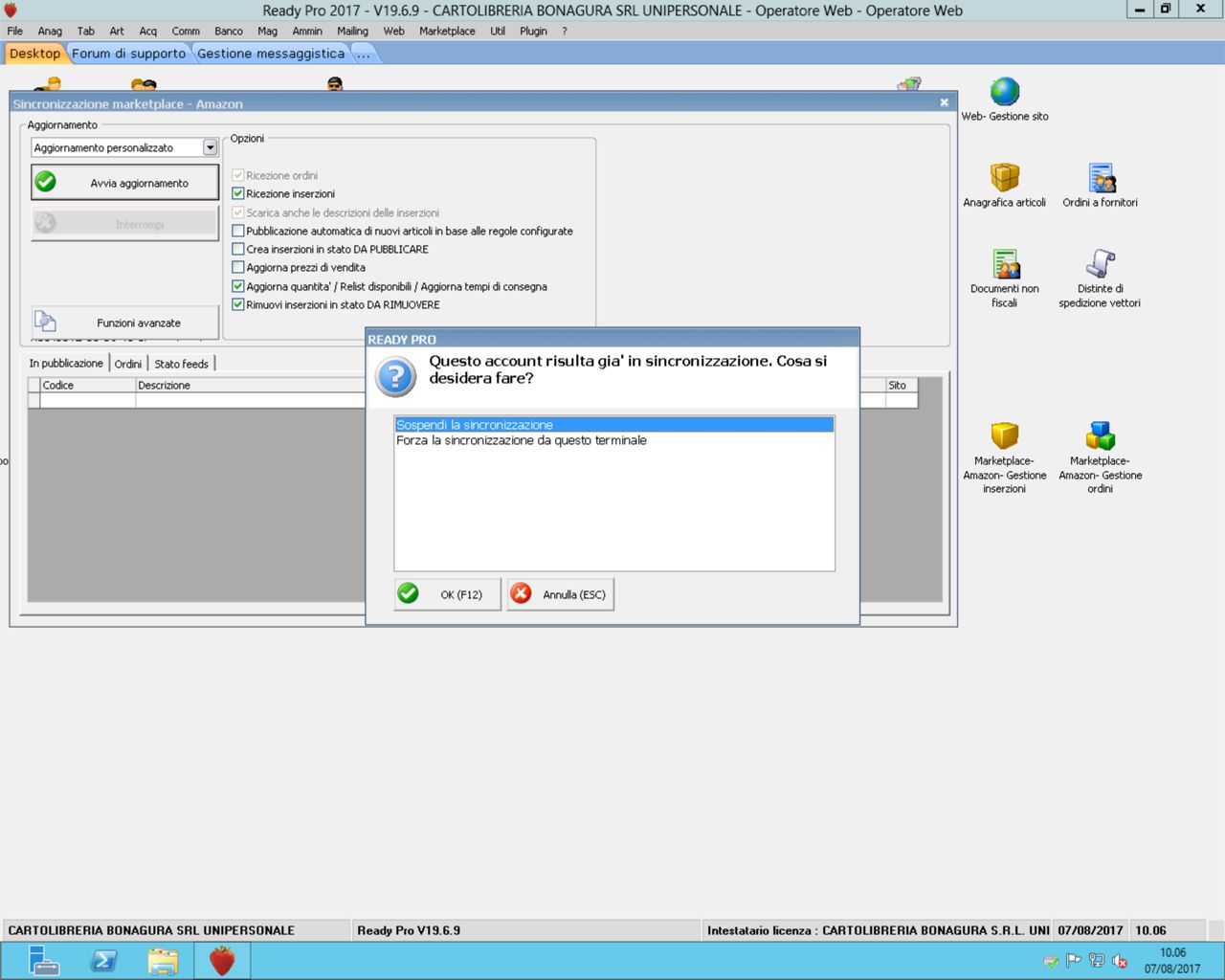Click the Descrizione column header

pyautogui.click(x=251, y=385)
